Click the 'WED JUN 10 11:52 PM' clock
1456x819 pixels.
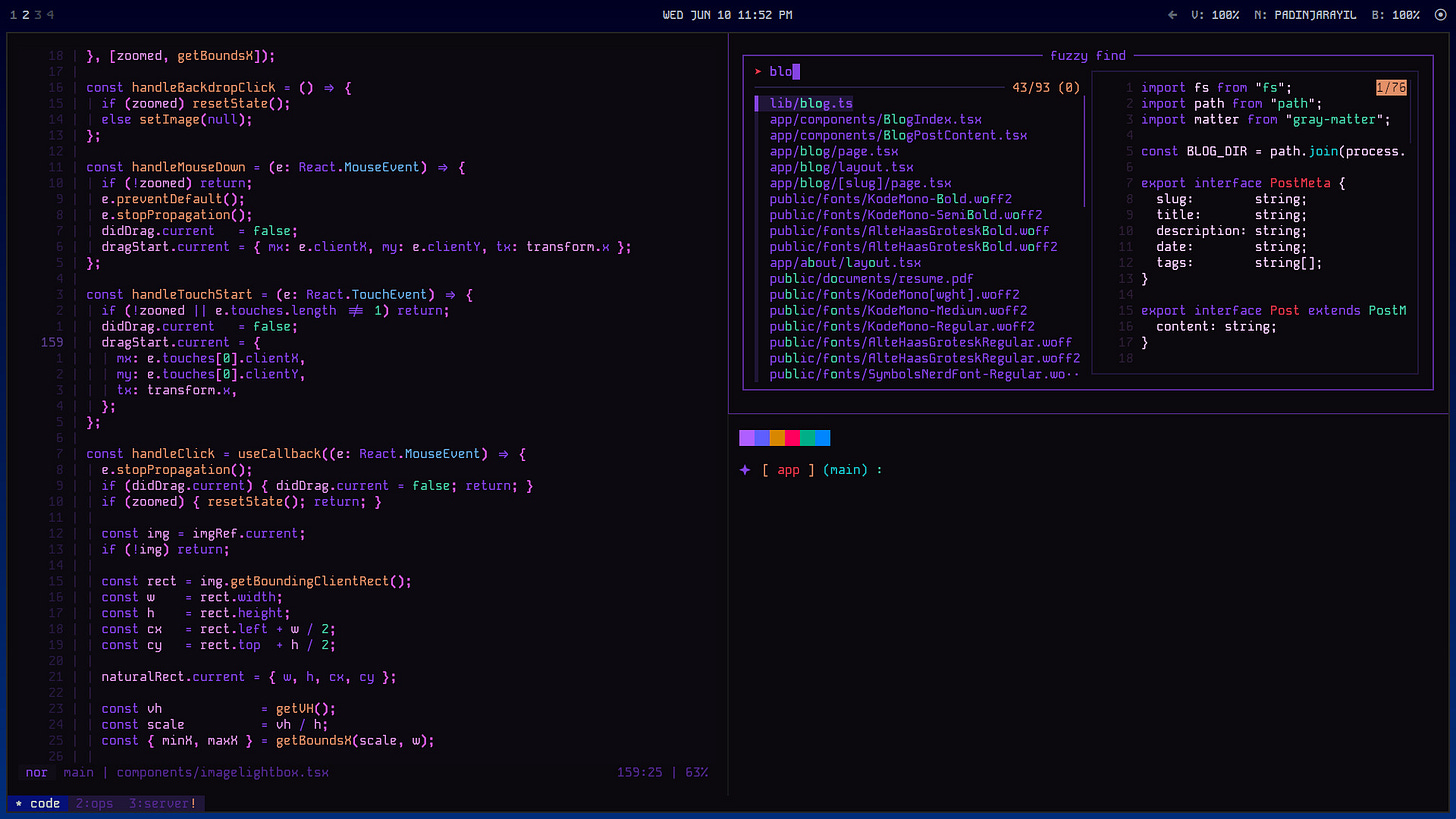728,15
